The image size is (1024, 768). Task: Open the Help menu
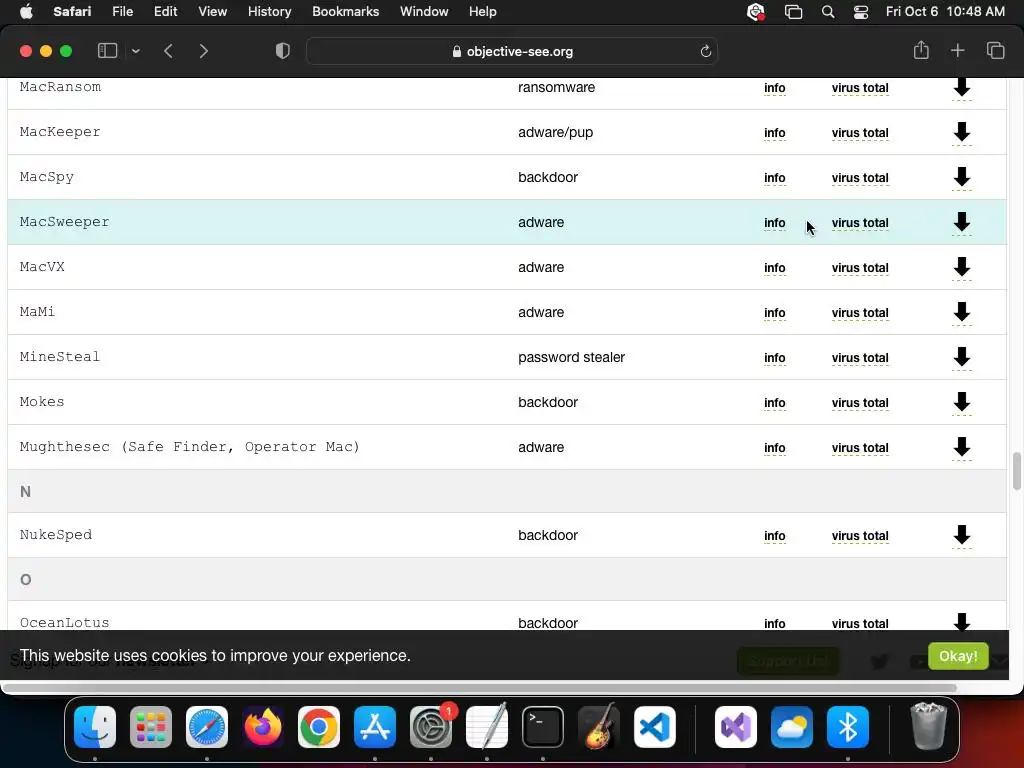[x=483, y=12]
